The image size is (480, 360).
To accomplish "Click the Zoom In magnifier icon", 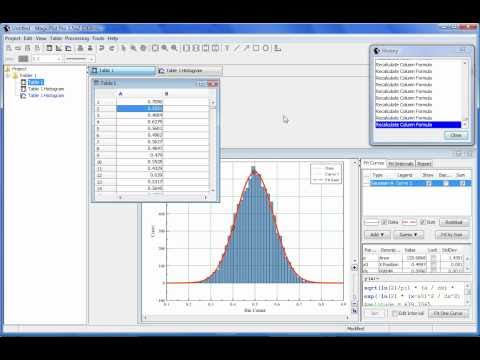I will (x=164, y=48).
